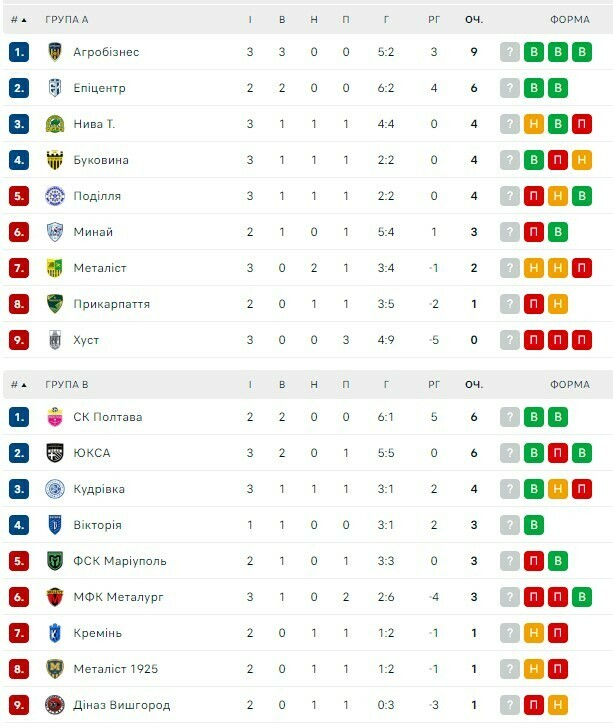Click the grey ? upcoming match badge for Вікторія
Screen dimensions: 613x728
510,525
